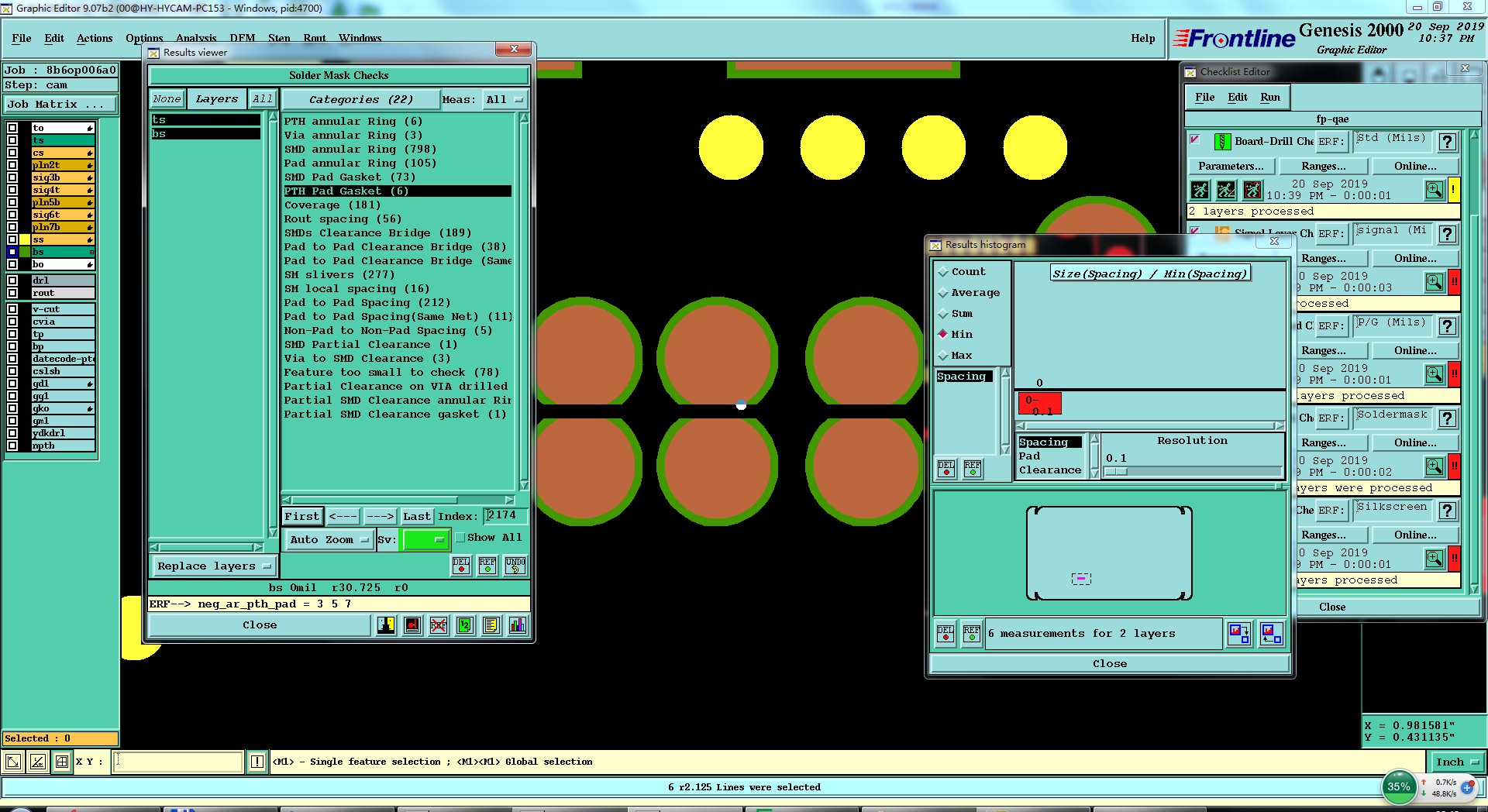Select the Max radio option
This screenshot has width=1488, height=812.
(x=943, y=356)
